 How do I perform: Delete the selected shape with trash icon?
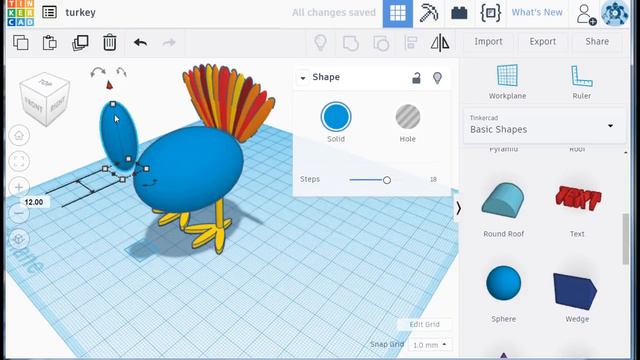(109, 42)
